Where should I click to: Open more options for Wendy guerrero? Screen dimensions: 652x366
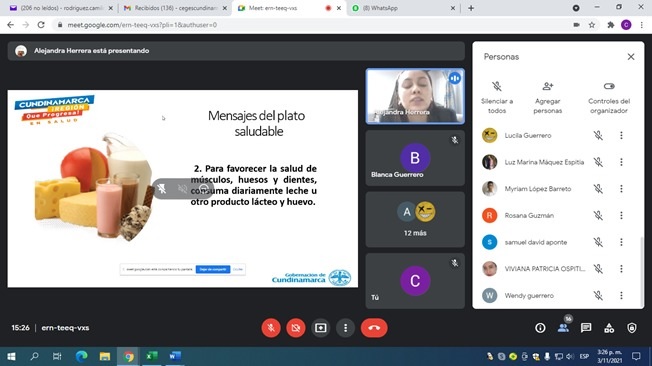coord(621,295)
